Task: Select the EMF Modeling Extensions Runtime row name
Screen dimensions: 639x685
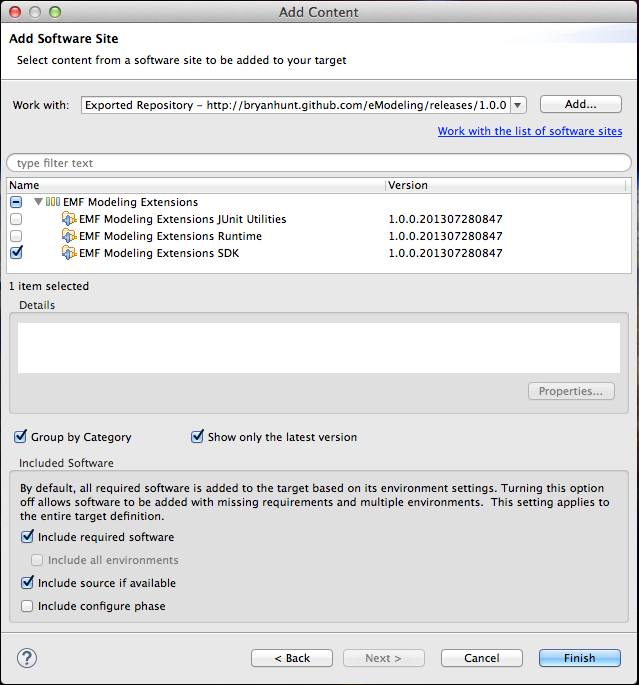Action: click(170, 236)
